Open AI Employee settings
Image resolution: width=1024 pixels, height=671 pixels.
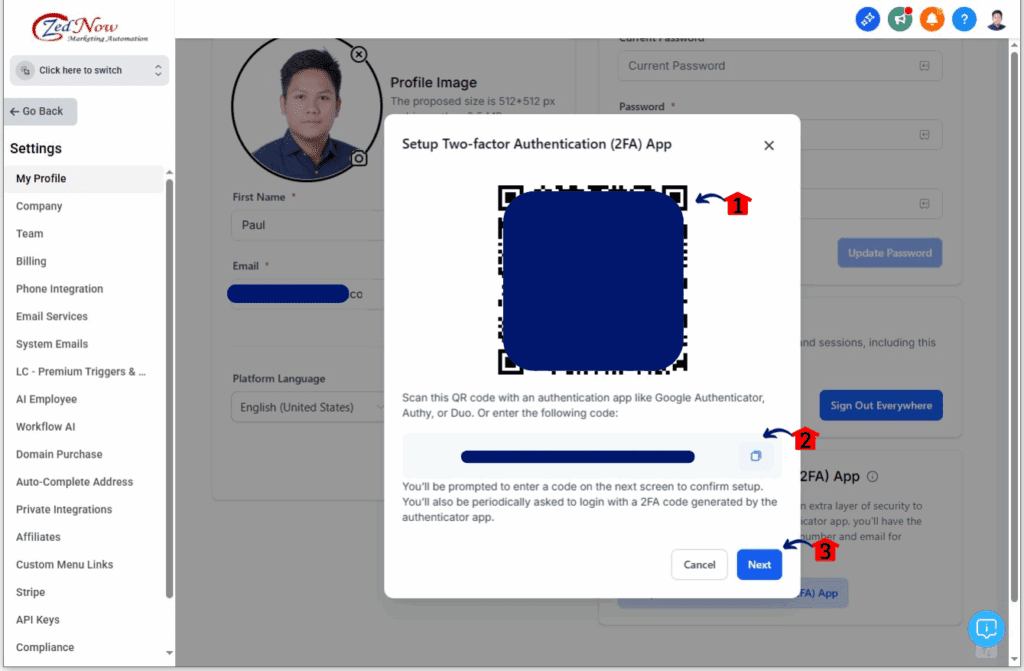click(46, 399)
